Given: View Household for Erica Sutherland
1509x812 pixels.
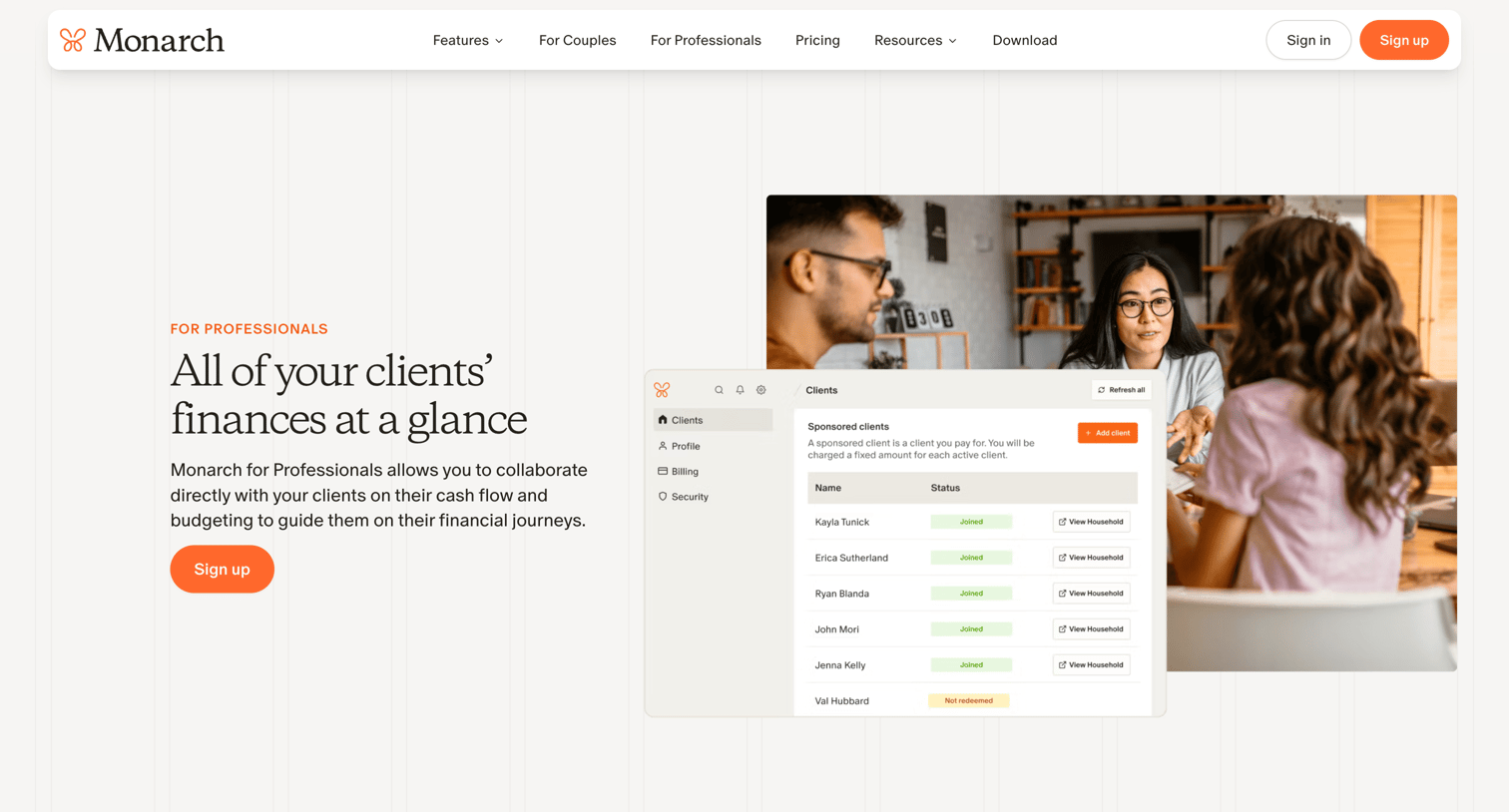Looking at the screenshot, I should (1091, 558).
